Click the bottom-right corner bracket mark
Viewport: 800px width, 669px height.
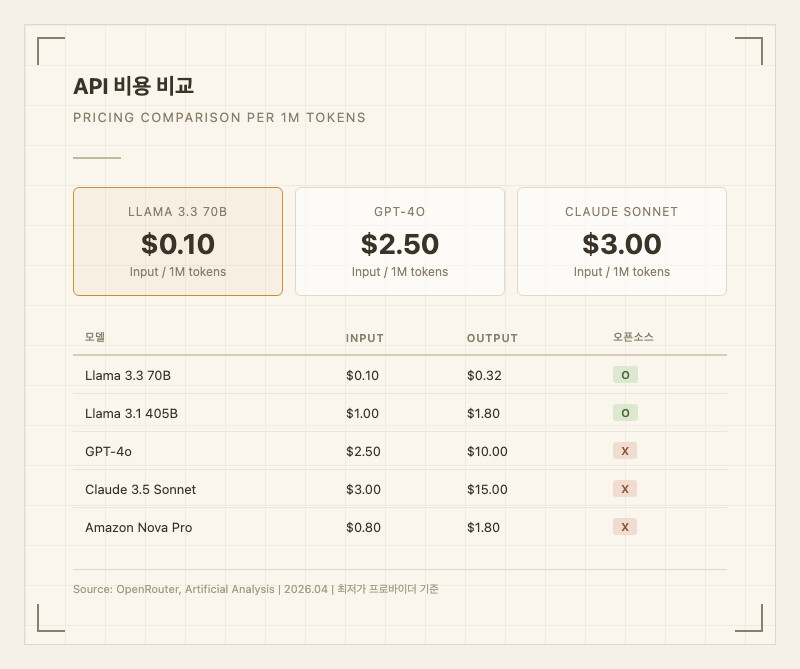(x=751, y=620)
